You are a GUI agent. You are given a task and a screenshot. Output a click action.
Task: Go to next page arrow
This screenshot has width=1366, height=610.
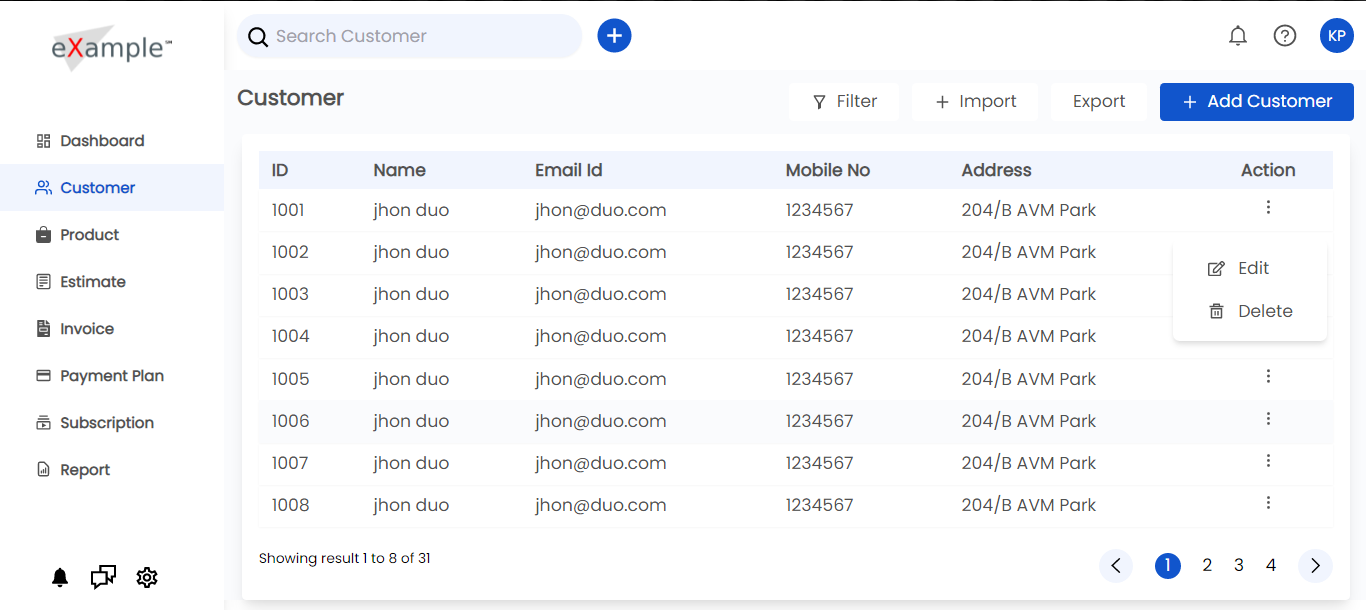tap(1315, 566)
